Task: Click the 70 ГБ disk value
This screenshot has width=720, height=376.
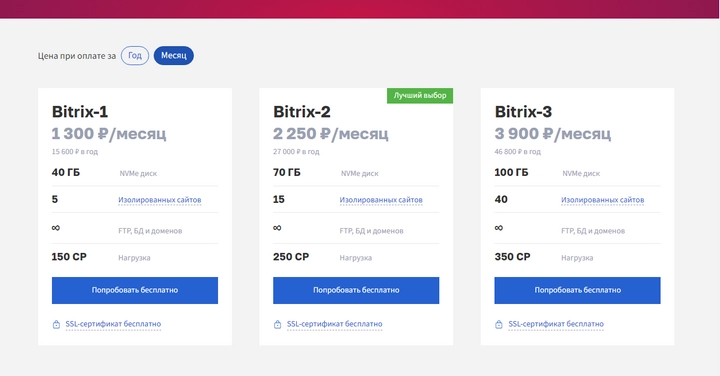Action: [x=287, y=173]
